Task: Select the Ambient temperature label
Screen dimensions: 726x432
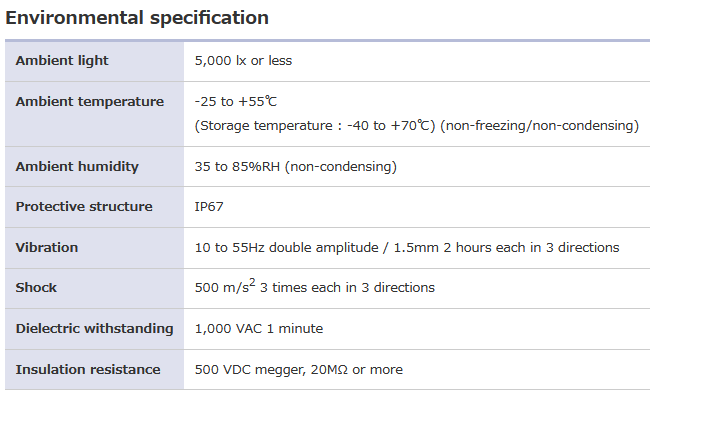Action: pos(90,101)
